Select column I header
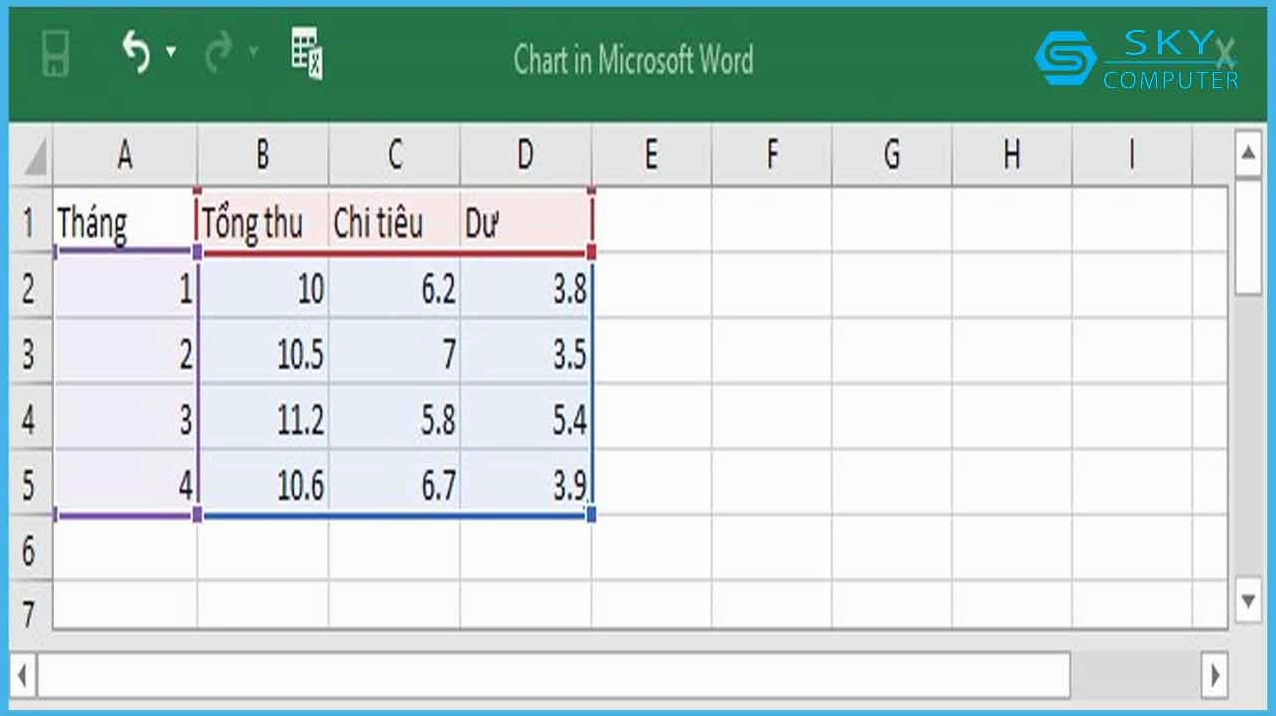Screen dimensions: 1276x716 click(x=1132, y=154)
